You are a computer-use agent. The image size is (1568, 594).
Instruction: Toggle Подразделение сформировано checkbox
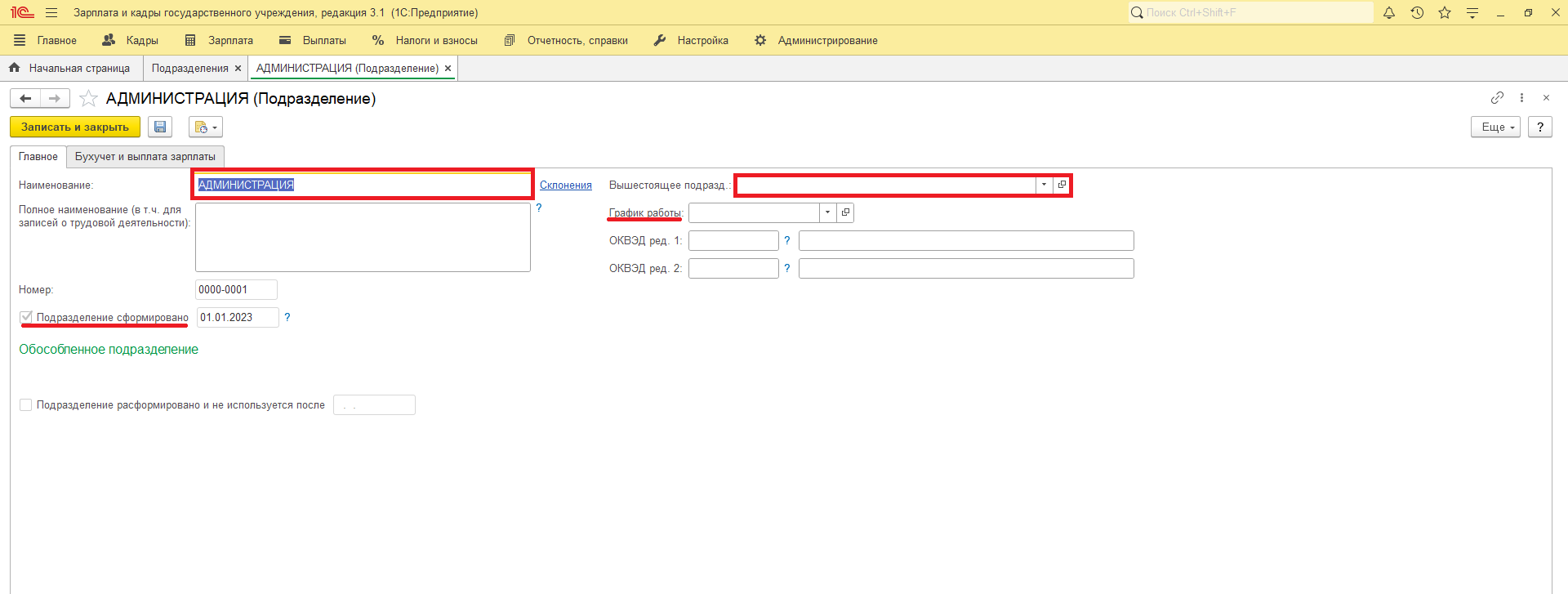[x=26, y=317]
